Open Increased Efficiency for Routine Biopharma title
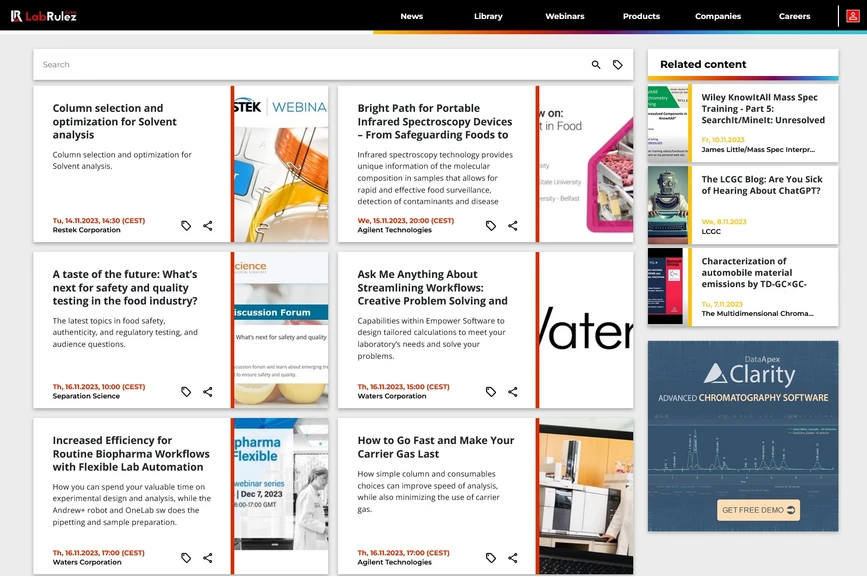The height and width of the screenshot is (577, 867). coord(131,454)
